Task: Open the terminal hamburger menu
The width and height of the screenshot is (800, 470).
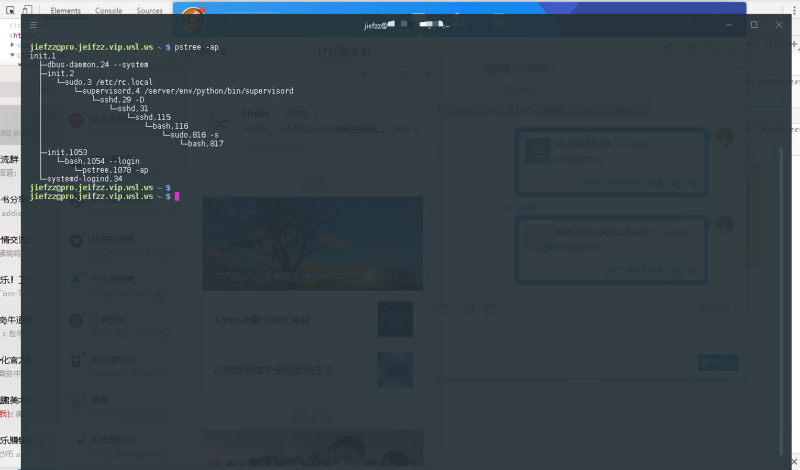Action: tap(33, 24)
